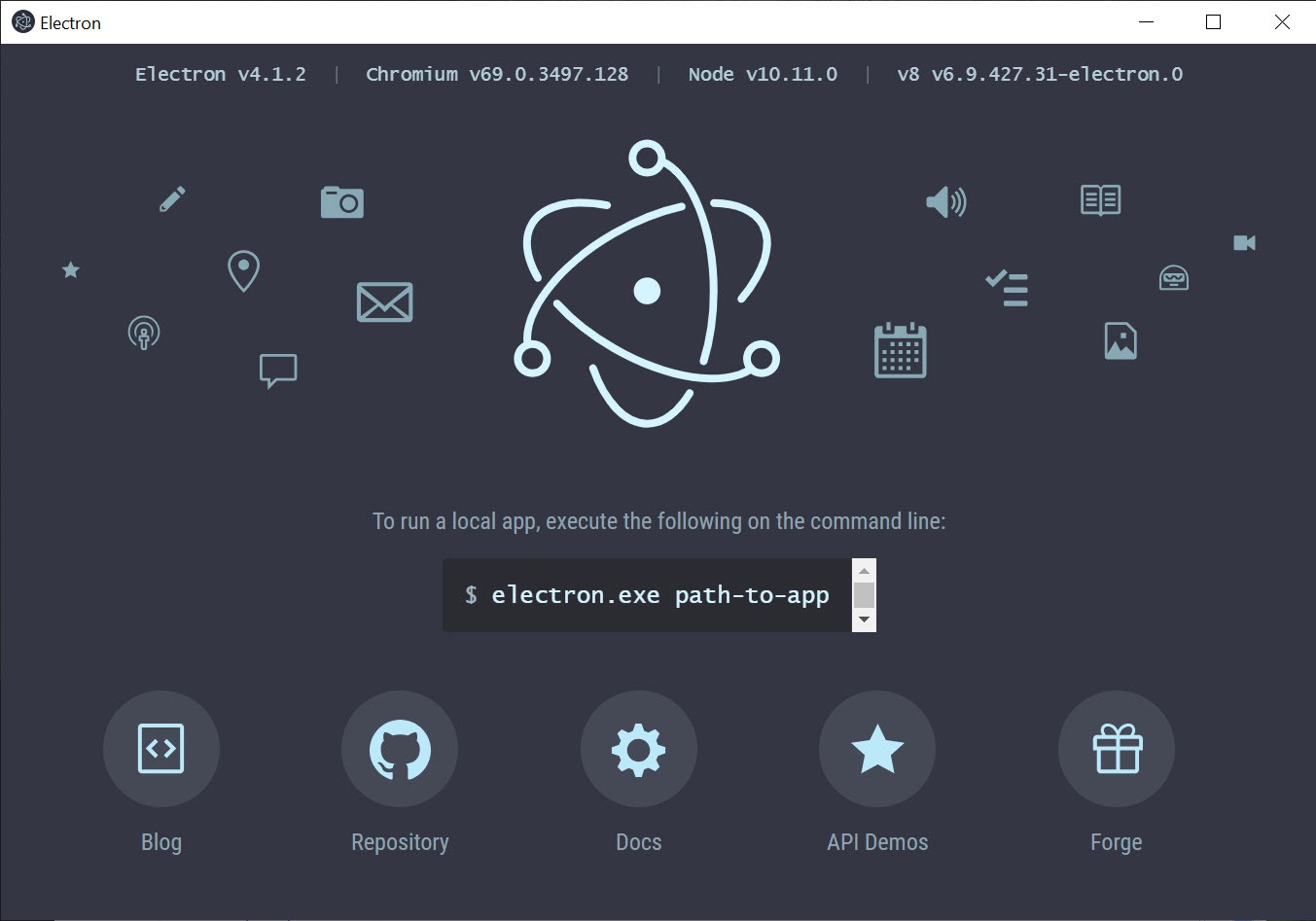Open the Repository text link

tap(400, 842)
